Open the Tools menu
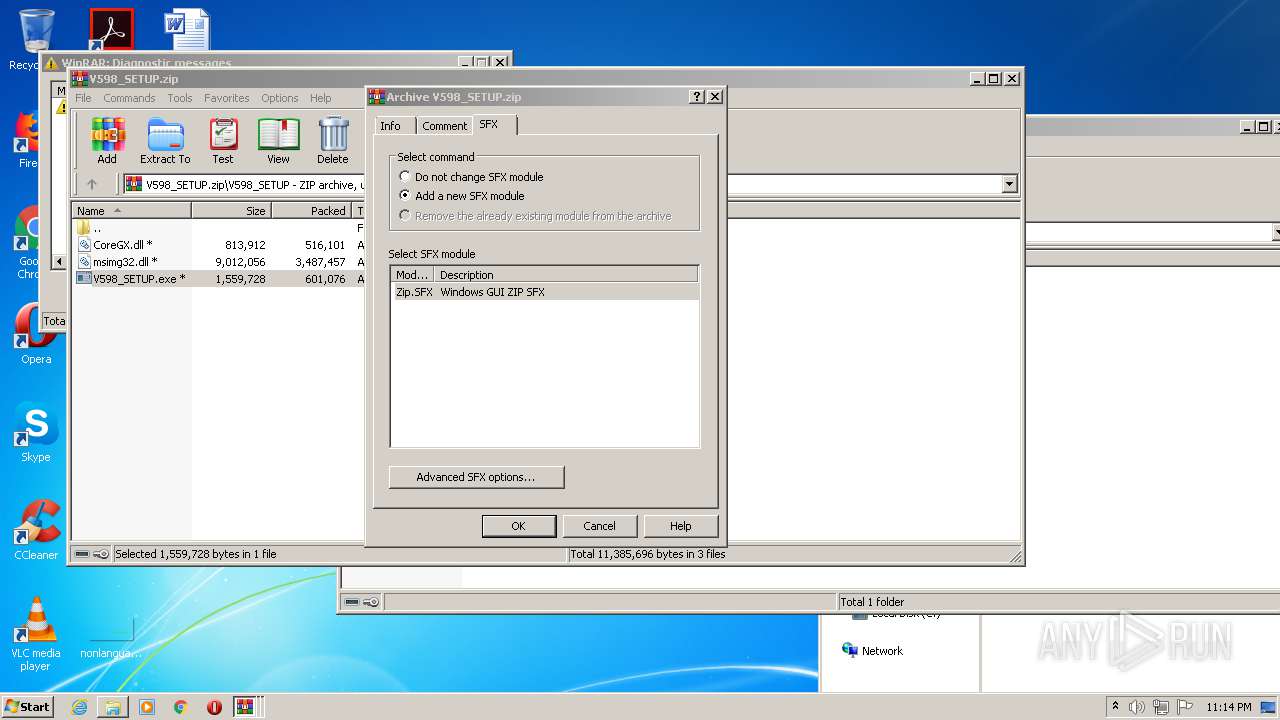Image resolution: width=1280 pixels, height=720 pixels. pyautogui.click(x=180, y=98)
